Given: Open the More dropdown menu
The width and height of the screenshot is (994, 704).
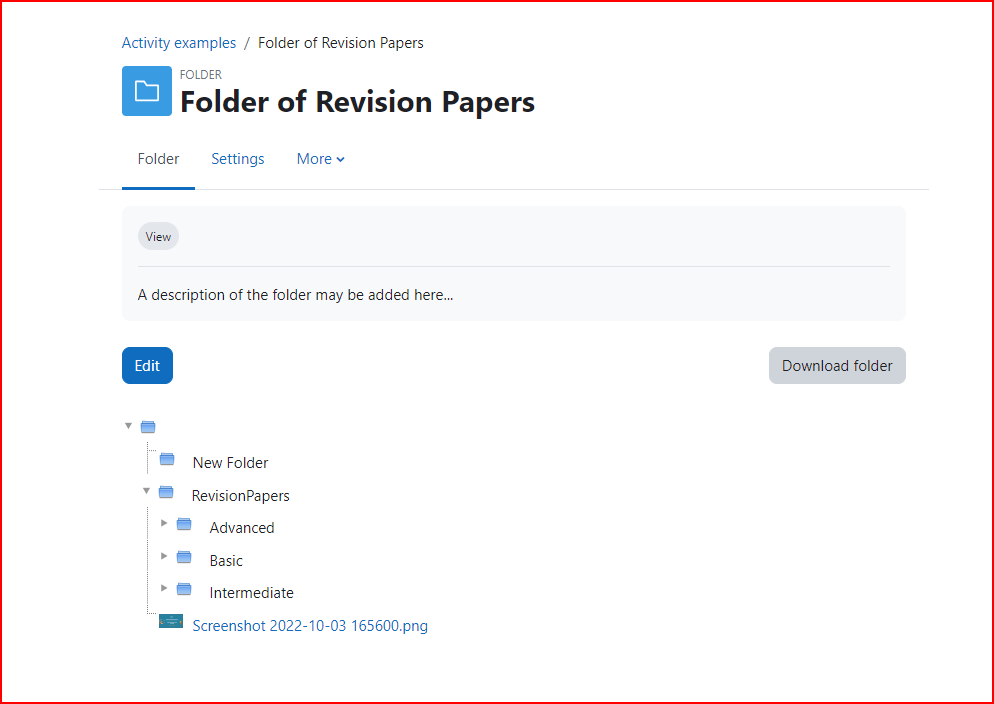Looking at the screenshot, I should 321,159.
